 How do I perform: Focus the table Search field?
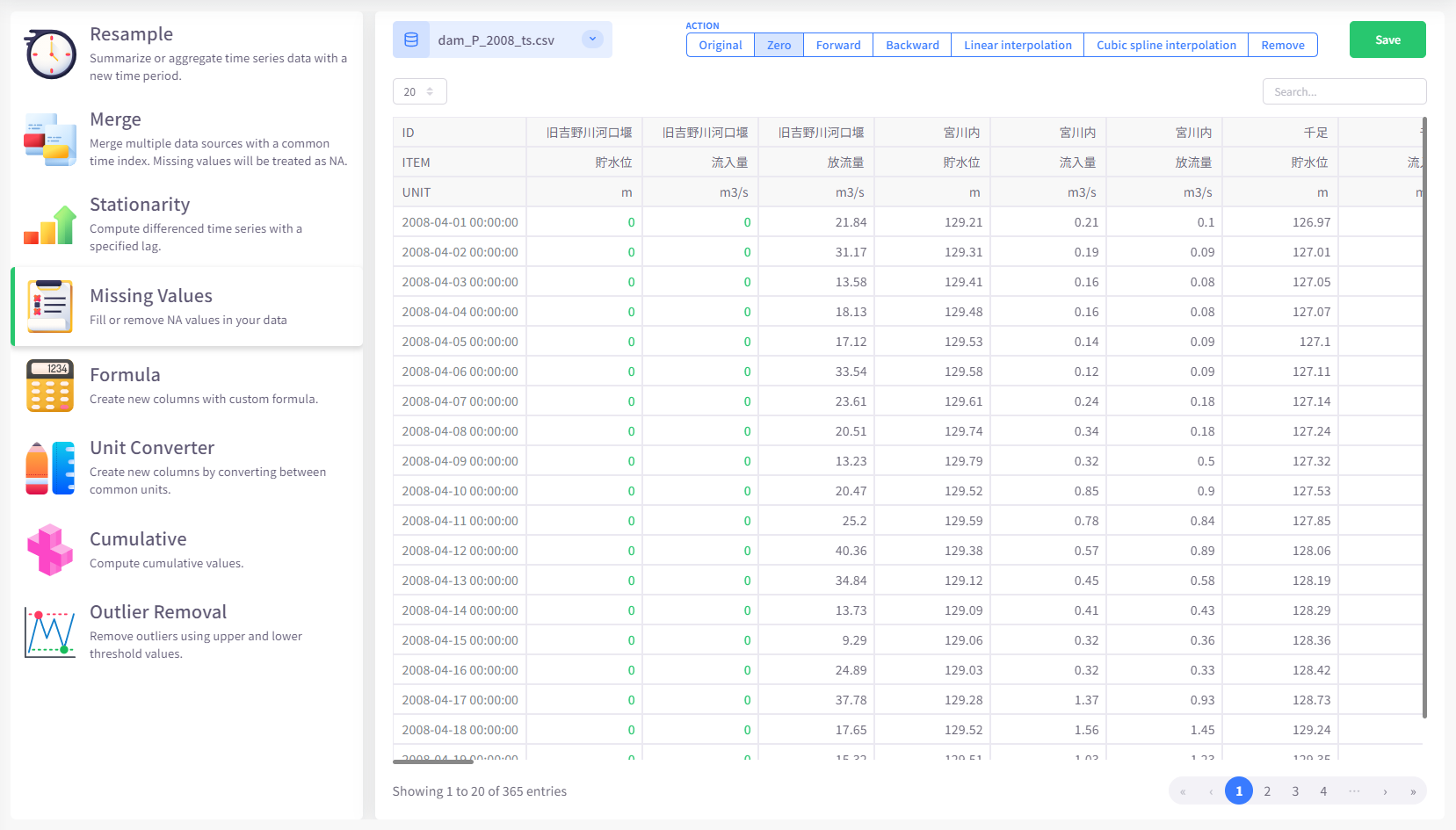(1344, 91)
